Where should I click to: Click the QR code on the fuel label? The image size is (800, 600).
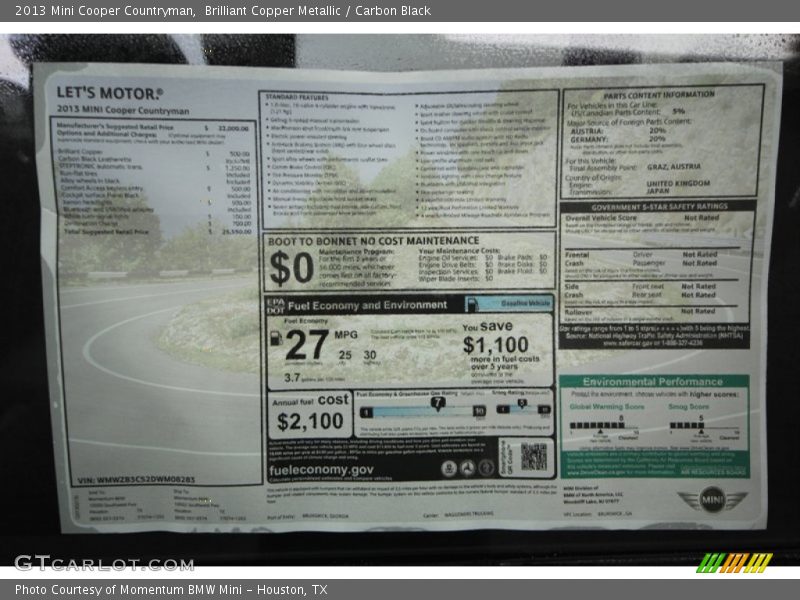tap(534, 457)
